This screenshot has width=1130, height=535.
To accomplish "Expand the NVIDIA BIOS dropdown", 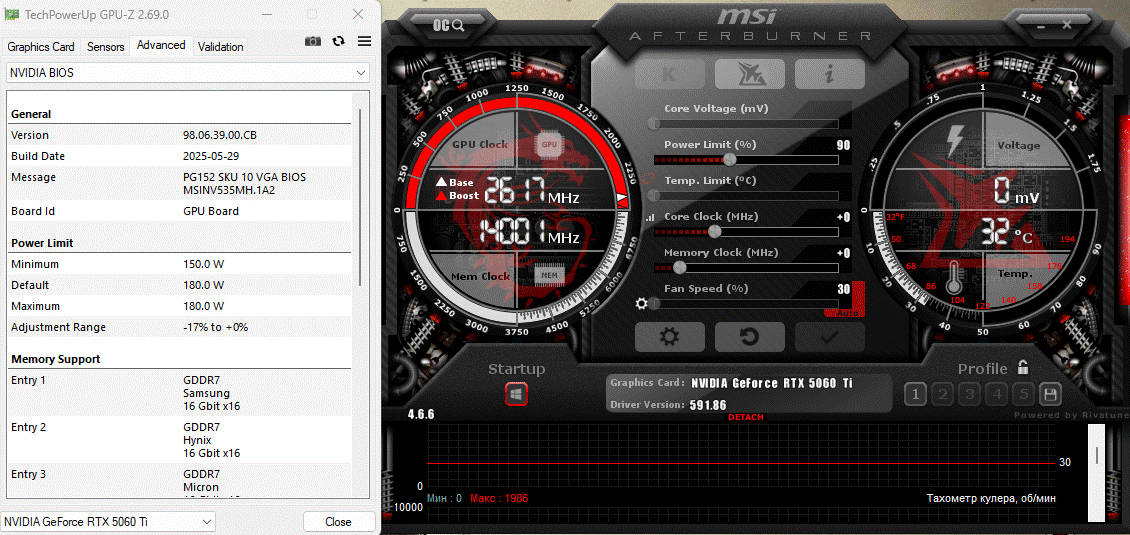I will 188,73.
